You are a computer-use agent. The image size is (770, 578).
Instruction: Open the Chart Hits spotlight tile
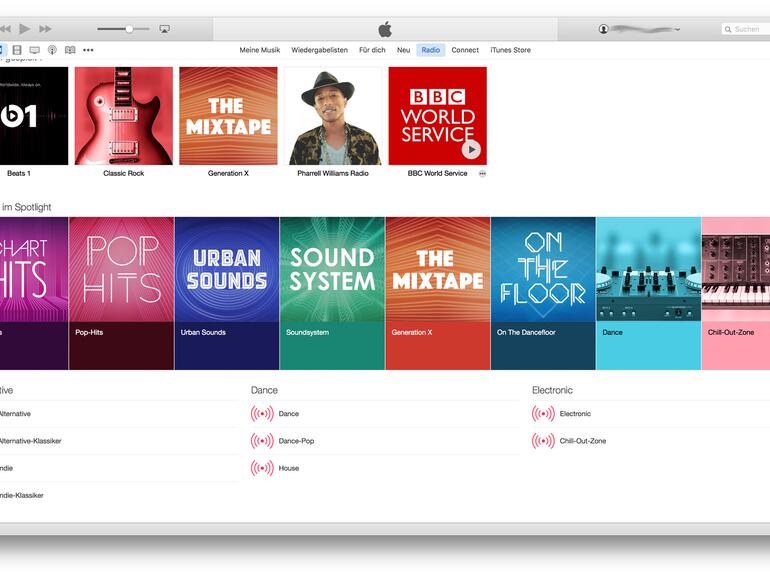[34, 293]
